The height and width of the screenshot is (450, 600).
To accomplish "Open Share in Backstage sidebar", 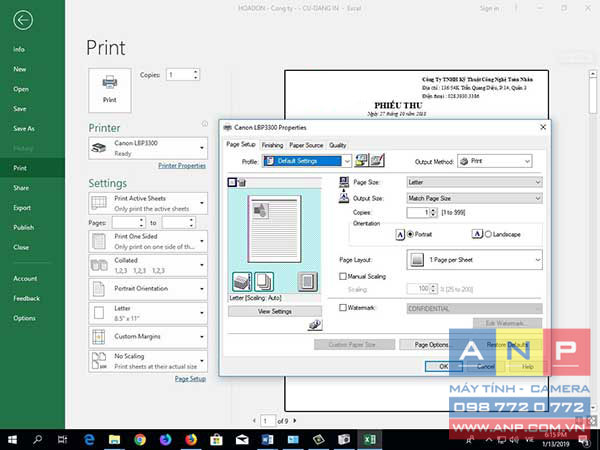I will point(21,188).
